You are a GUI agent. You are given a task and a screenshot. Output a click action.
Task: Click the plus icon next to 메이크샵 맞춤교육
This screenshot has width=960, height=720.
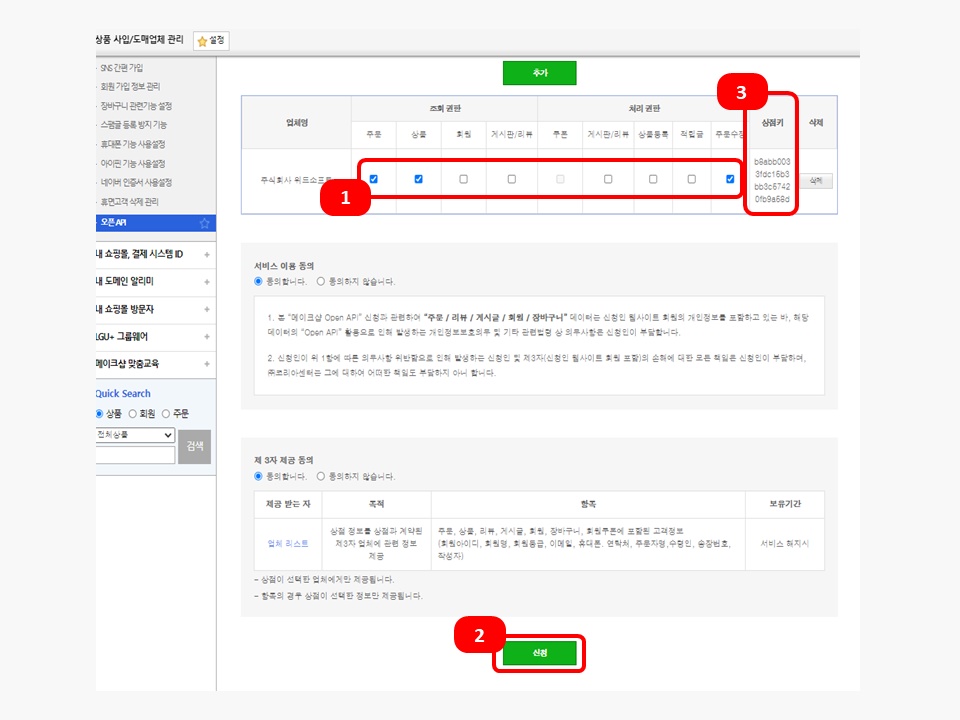[206, 365]
